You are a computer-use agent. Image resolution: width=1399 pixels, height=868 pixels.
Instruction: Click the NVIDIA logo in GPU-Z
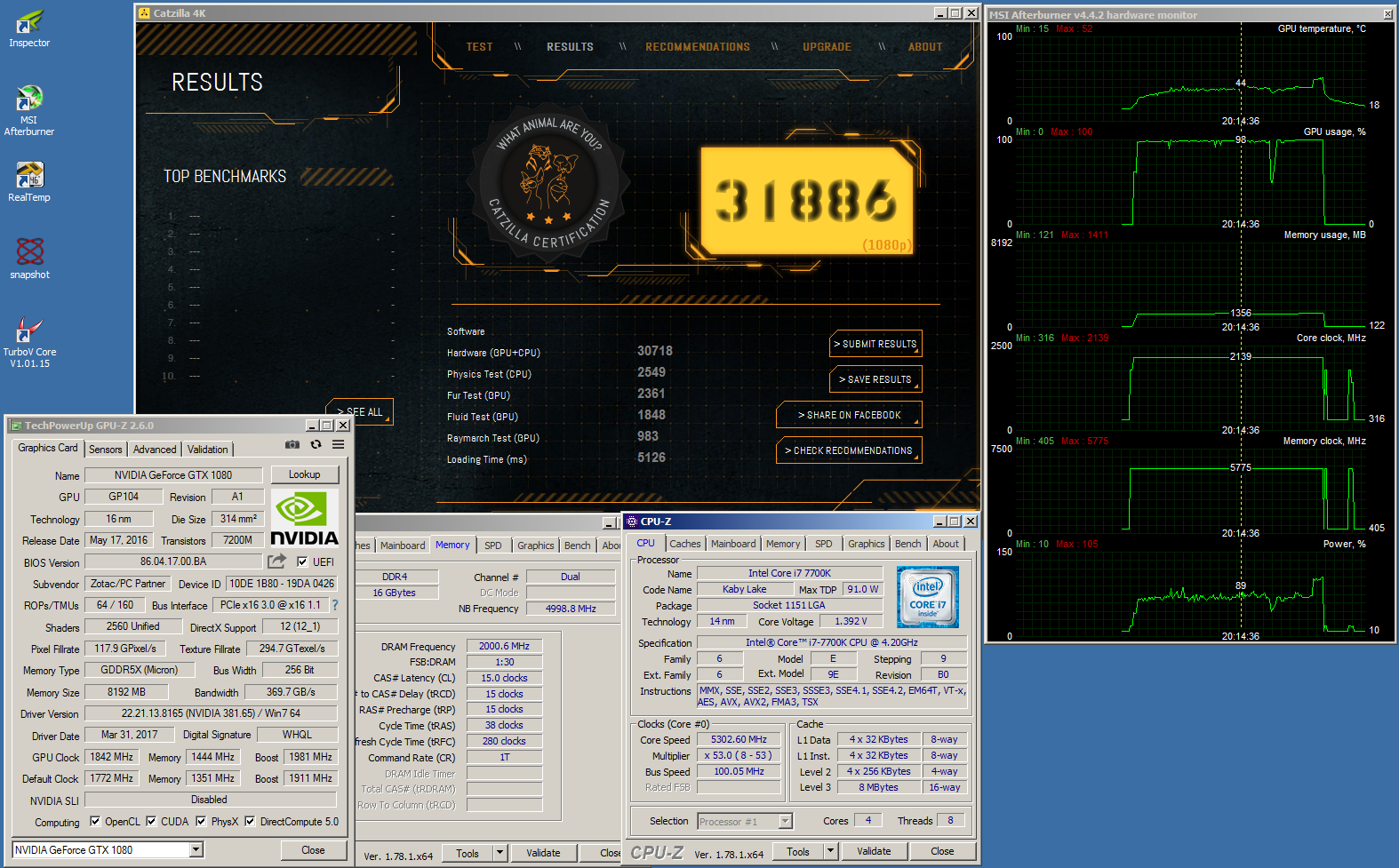(x=304, y=518)
